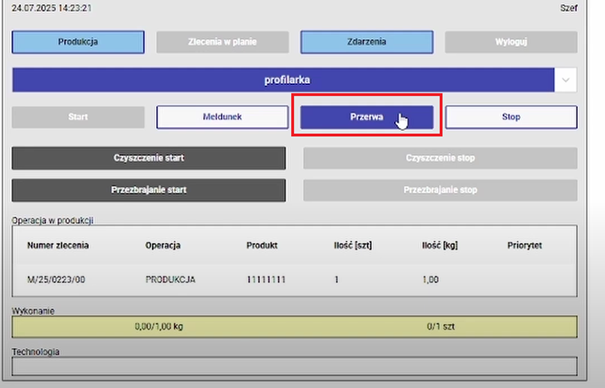Screen dimensions: 605x388
Task: Click the date and time display
Action: pos(52,8)
